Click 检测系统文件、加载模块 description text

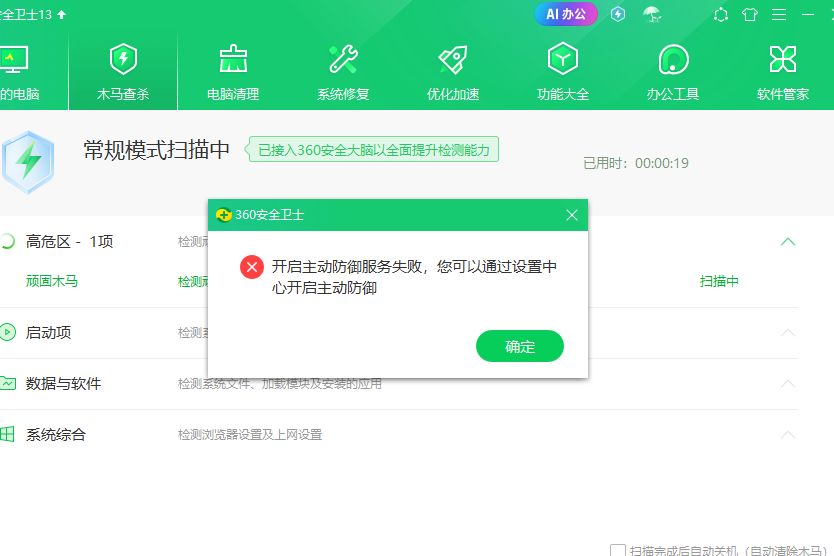click(280, 384)
